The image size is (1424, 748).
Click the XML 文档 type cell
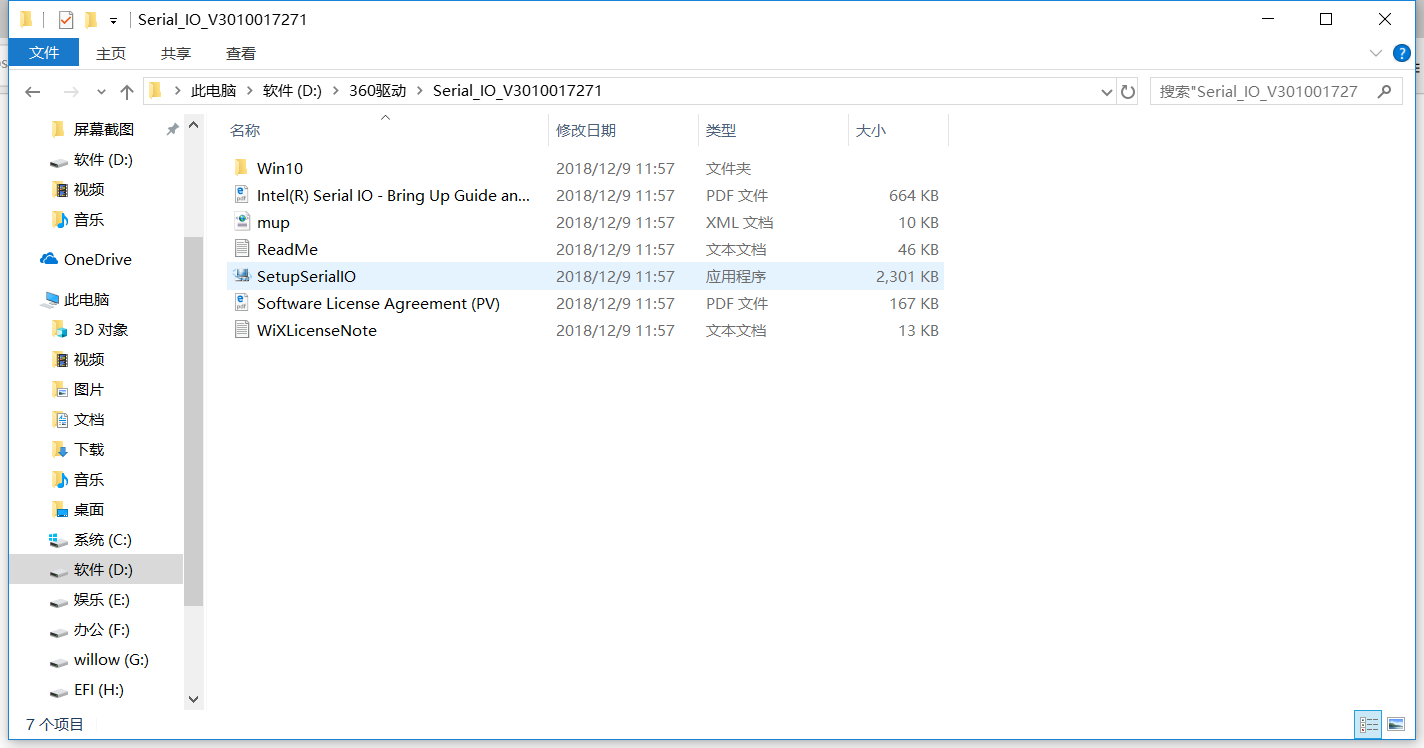pyautogui.click(x=739, y=222)
